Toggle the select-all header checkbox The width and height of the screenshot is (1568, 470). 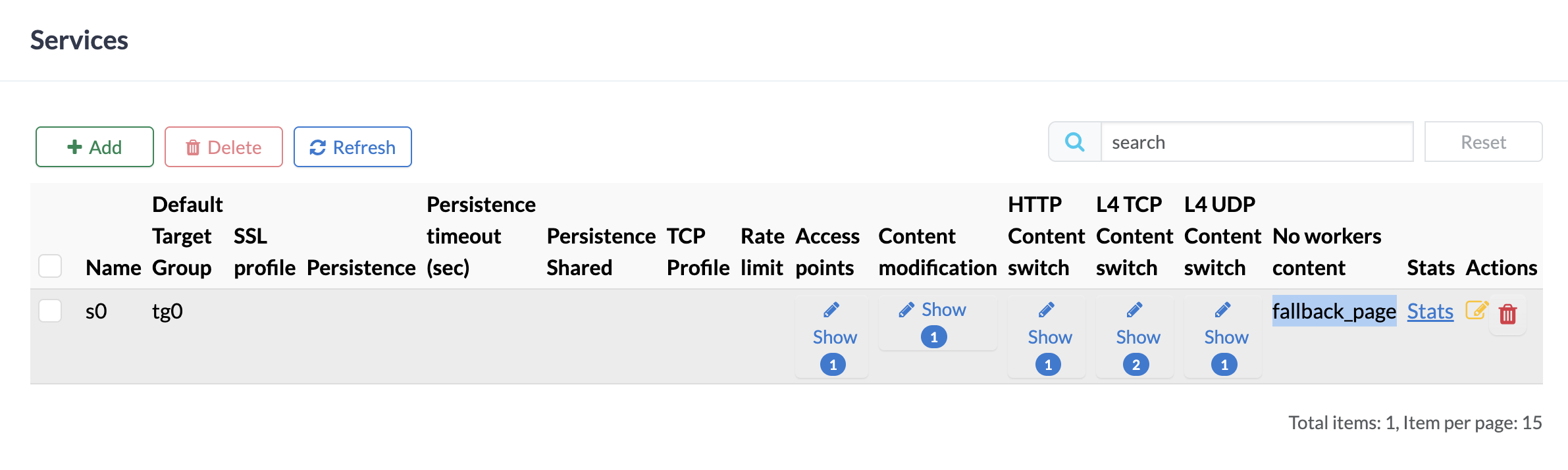pyautogui.click(x=50, y=267)
